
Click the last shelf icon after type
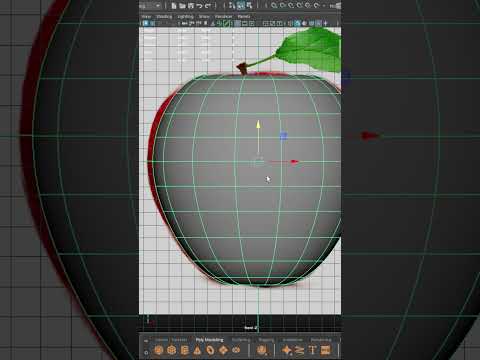pyautogui.click(x=325, y=350)
